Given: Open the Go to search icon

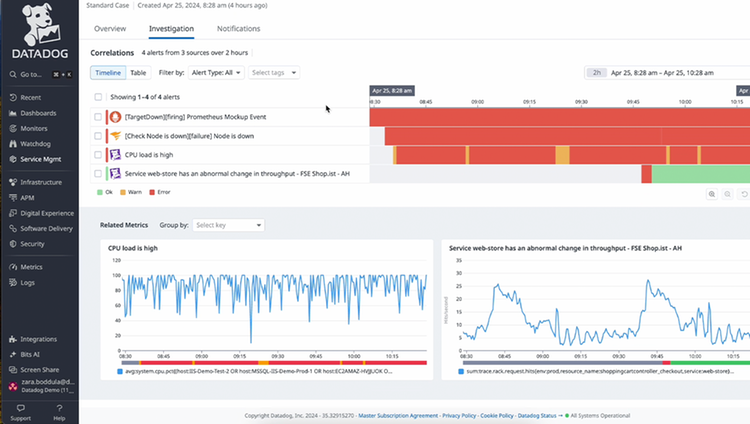Looking at the screenshot, I should [x=13, y=74].
